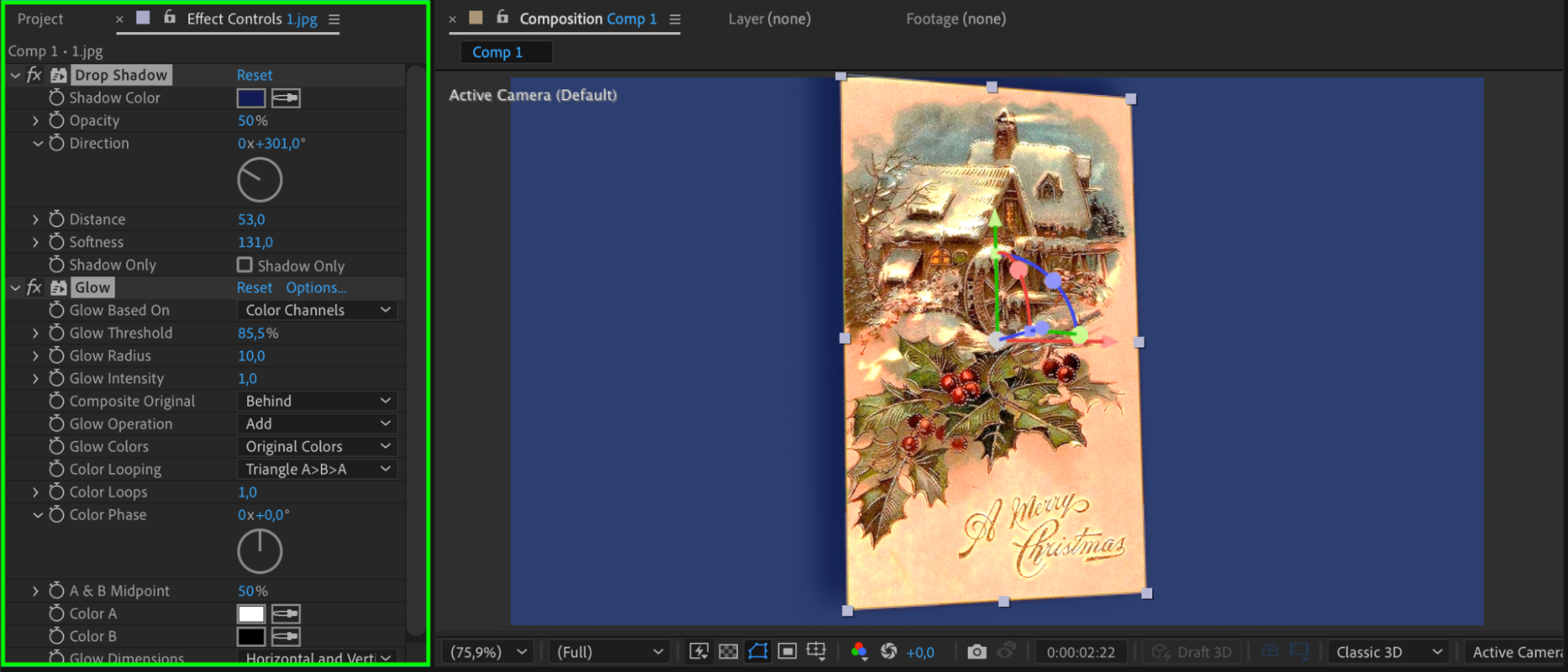Open the Glow Colors dropdown
Viewport: 1568px width, 672px height.
[317, 447]
